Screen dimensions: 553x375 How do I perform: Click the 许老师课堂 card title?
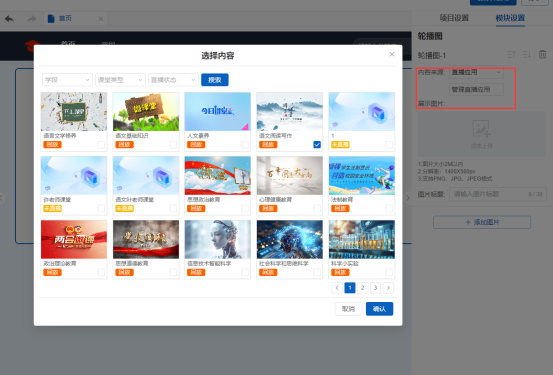57,200
